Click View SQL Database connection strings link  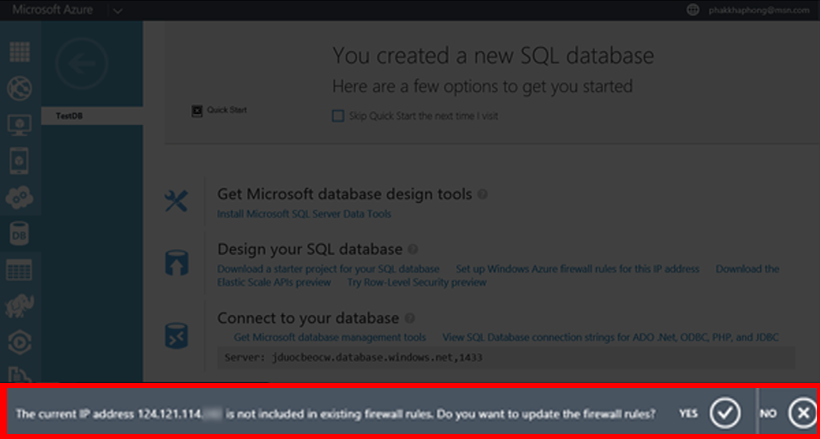610,337
